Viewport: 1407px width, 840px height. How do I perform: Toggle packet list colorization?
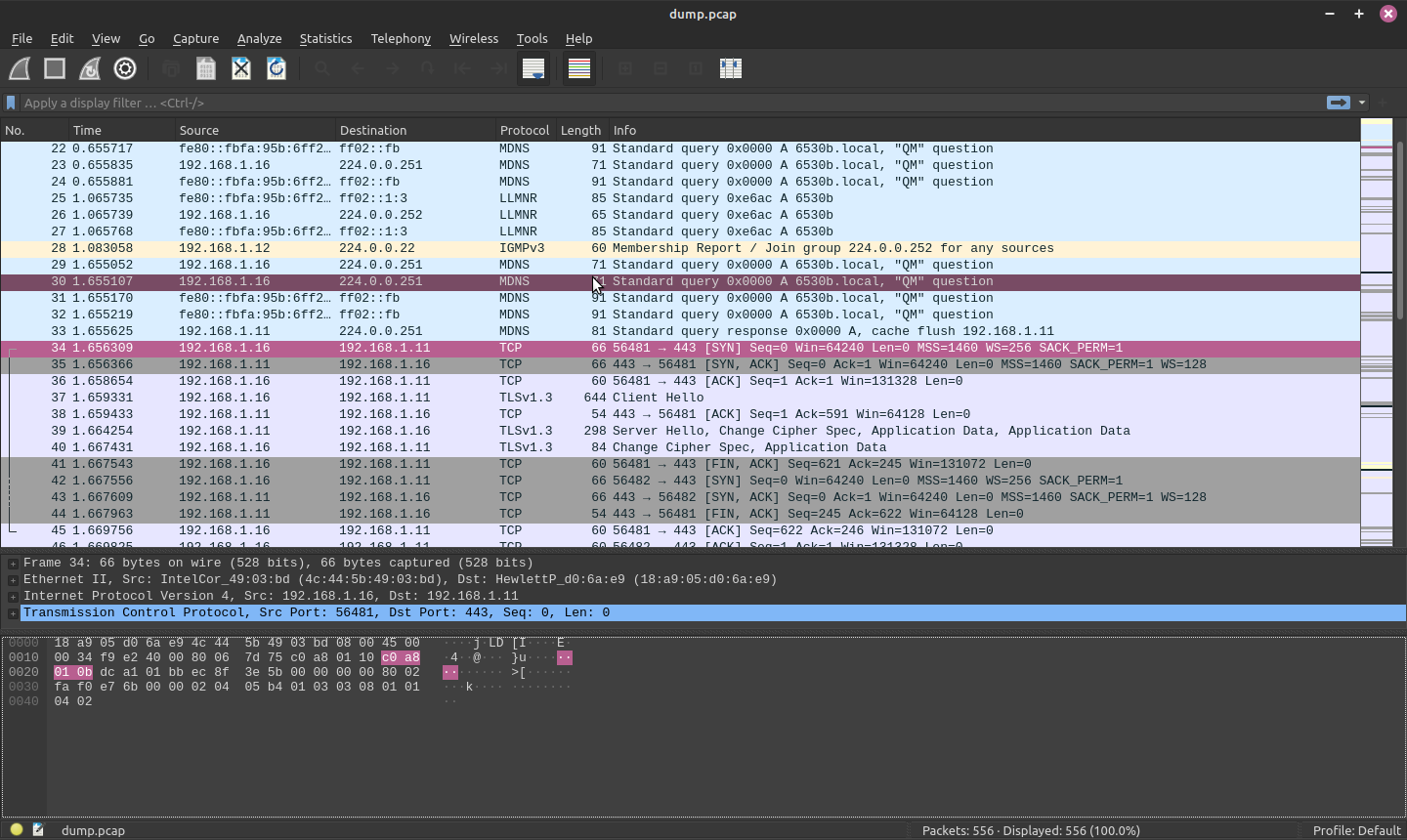tap(579, 68)
